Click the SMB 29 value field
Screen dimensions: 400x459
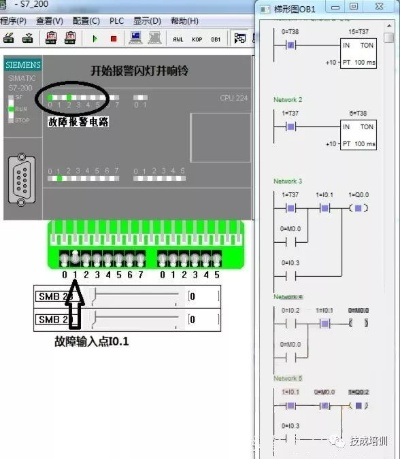click(x=204, y=319)
